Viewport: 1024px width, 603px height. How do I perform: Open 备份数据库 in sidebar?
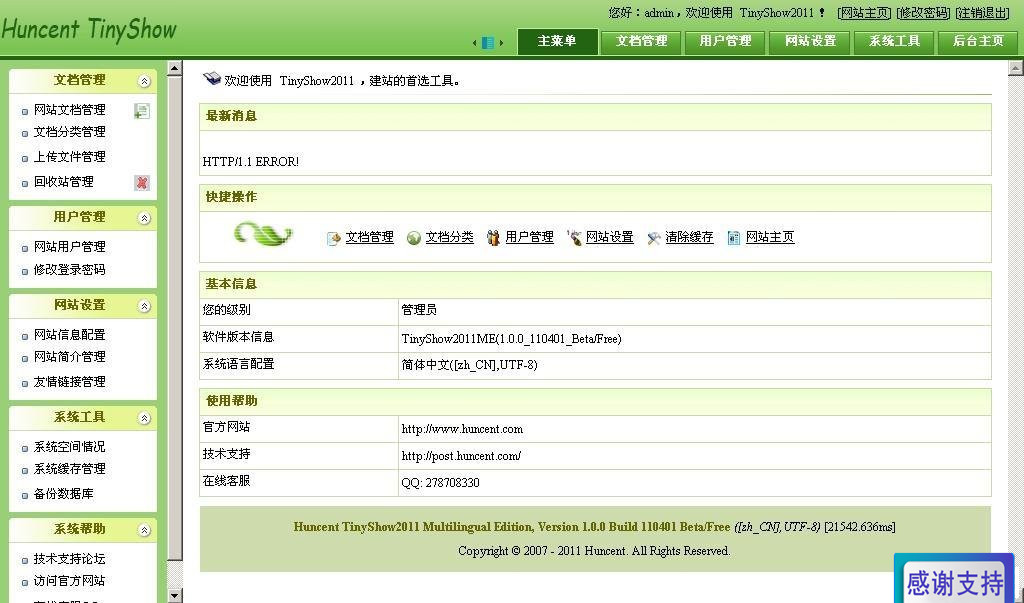click(63, 494)
